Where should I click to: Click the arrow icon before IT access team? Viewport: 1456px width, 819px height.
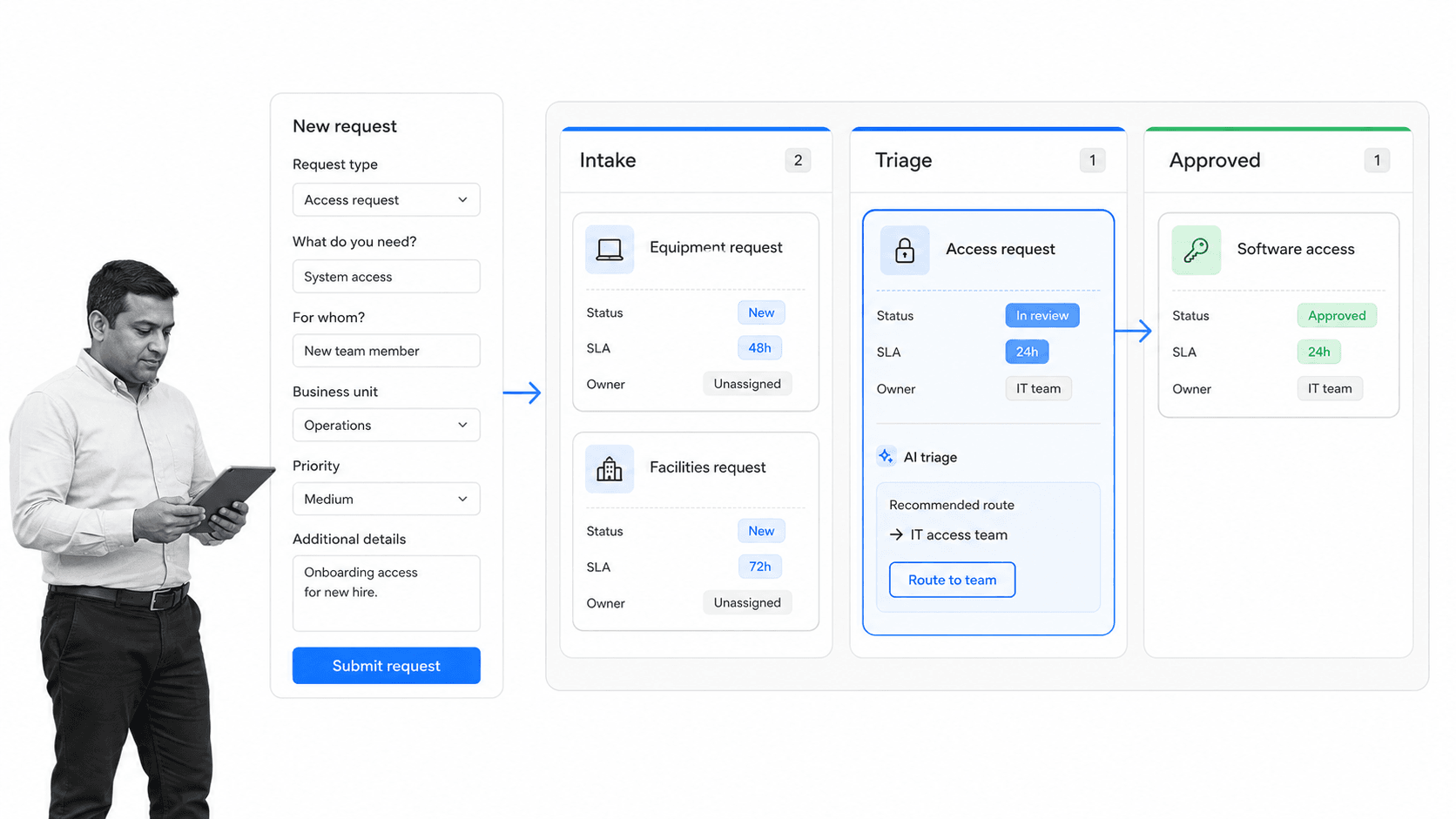click(896, 534)
